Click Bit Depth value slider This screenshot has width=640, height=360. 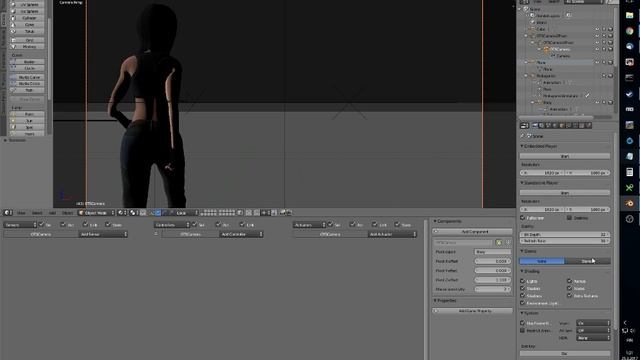pyautogui.click(x=565, y=234)
